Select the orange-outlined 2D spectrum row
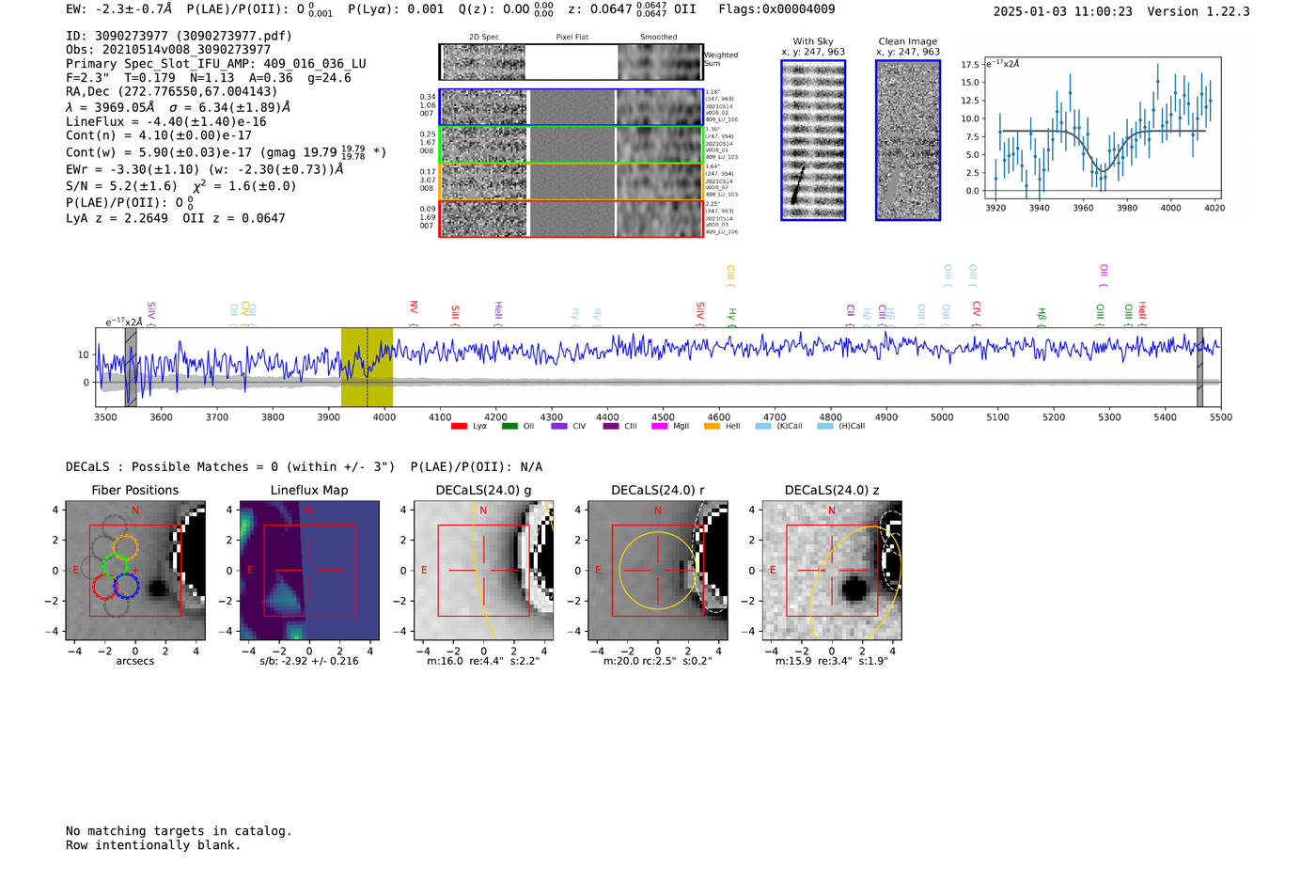 coord(572,181)
